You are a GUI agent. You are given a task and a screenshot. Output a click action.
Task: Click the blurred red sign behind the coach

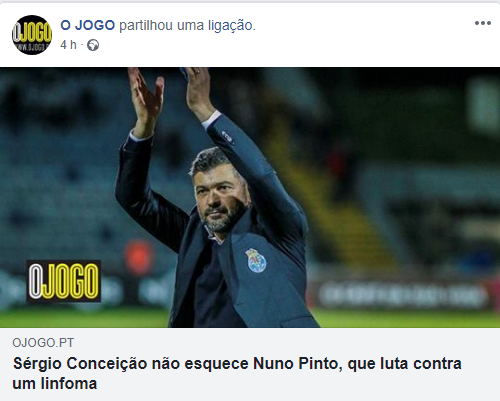[x=139, y=257]
